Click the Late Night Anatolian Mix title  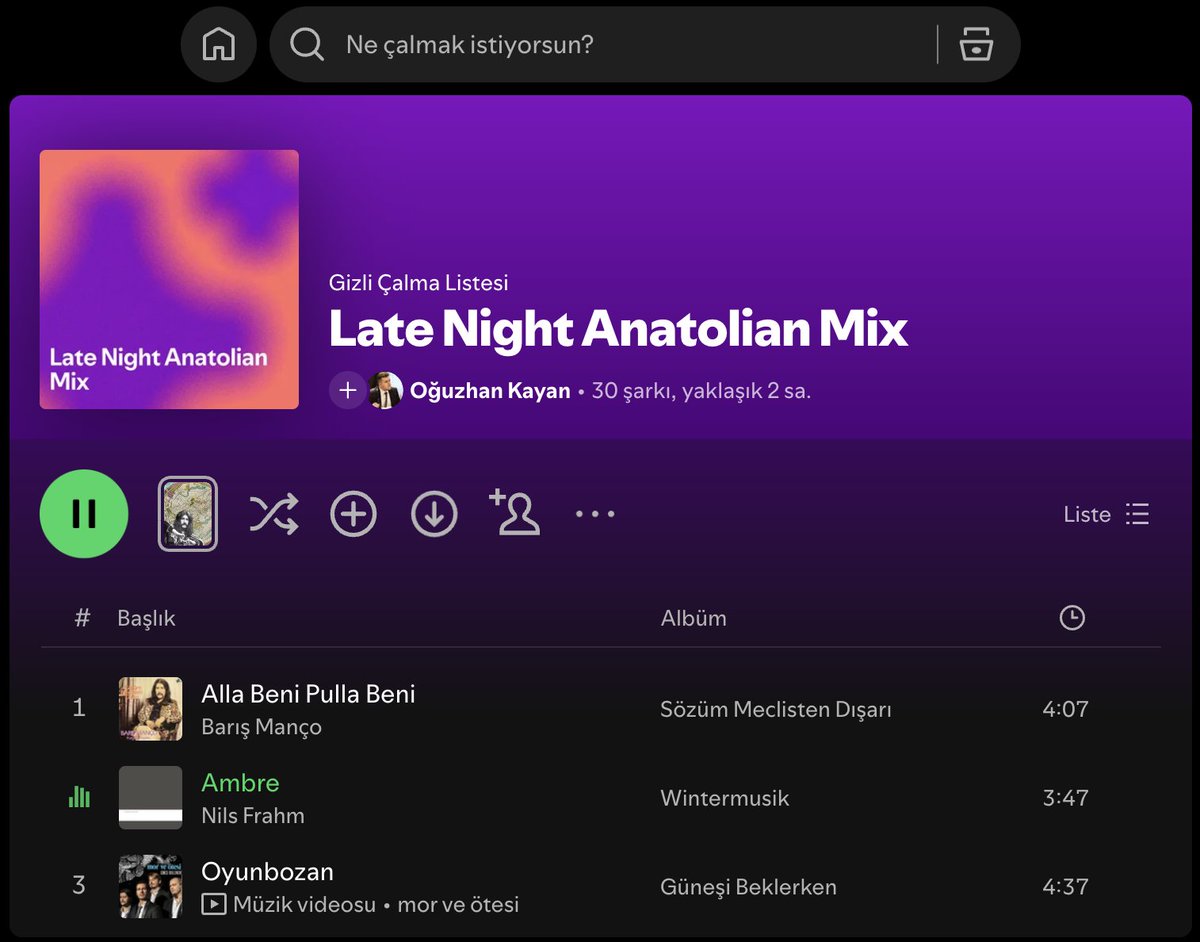[618, 329]
